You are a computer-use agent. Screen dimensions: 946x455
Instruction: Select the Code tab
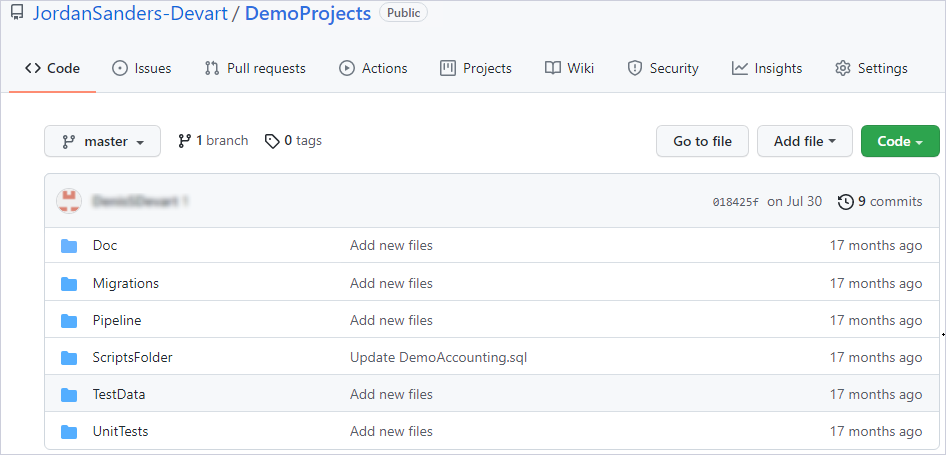52,68
